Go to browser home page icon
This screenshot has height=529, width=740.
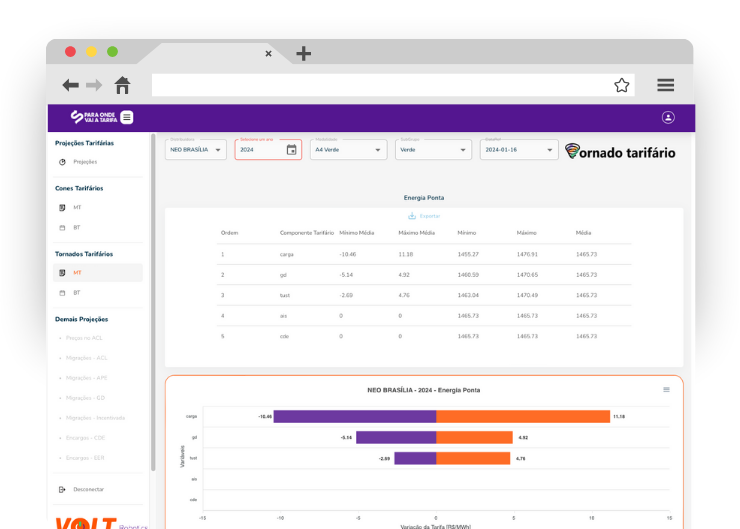pyautogui.click(x=122, y=85)
